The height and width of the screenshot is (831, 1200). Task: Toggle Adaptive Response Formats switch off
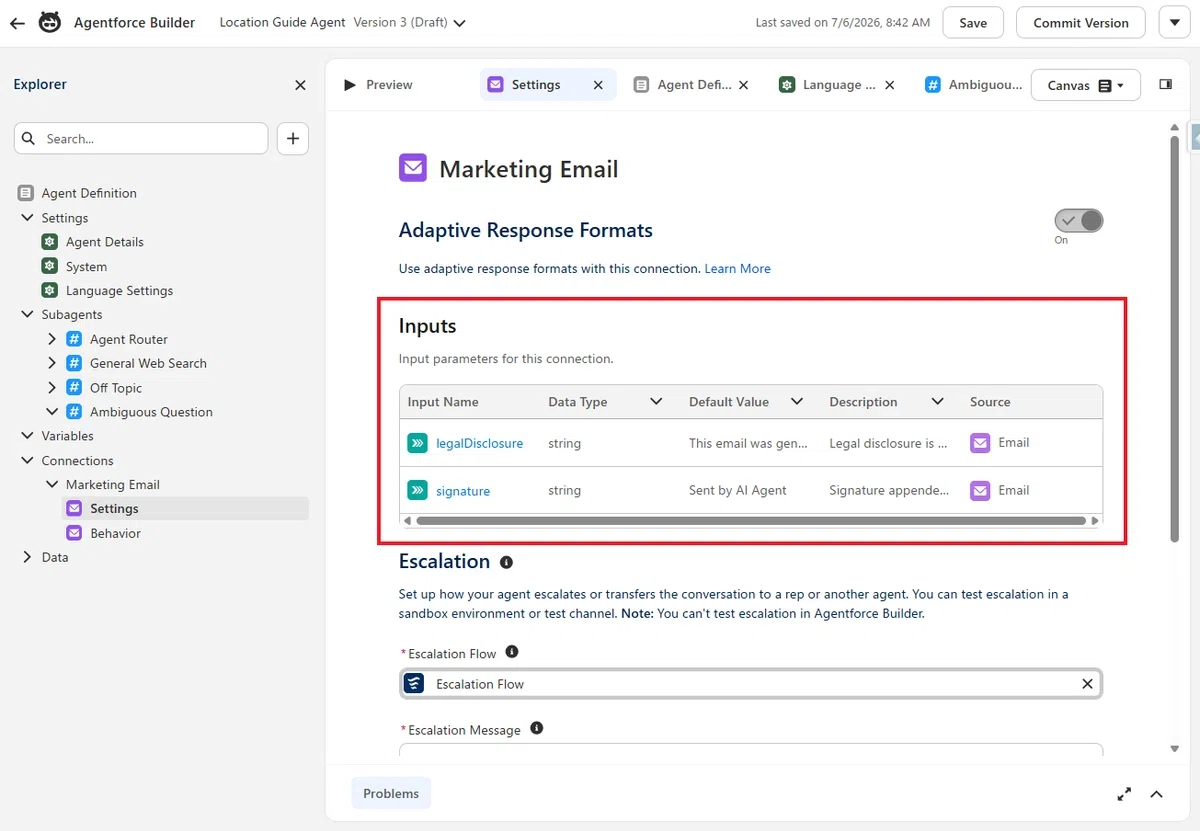(x=1079, y=220)
